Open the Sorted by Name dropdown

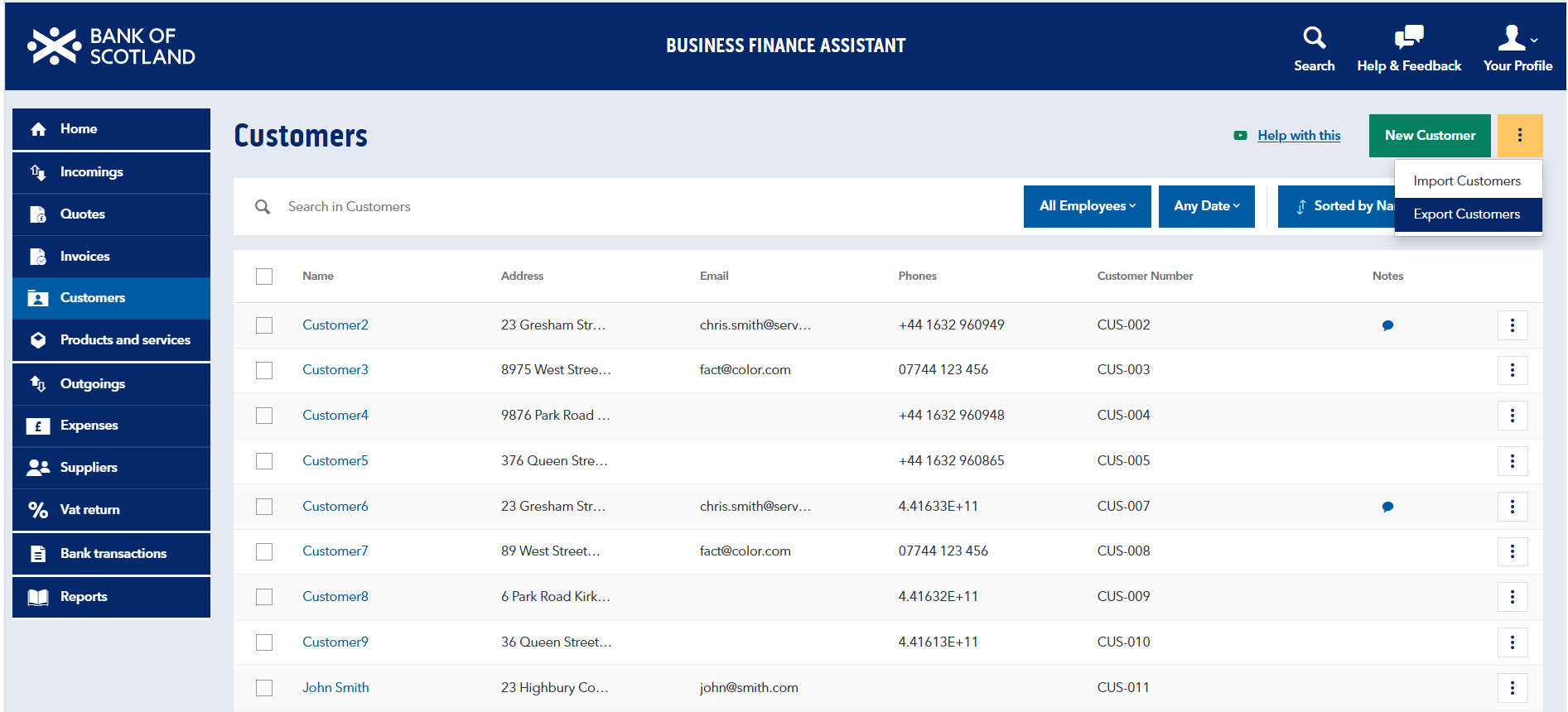pos(1336,206)
